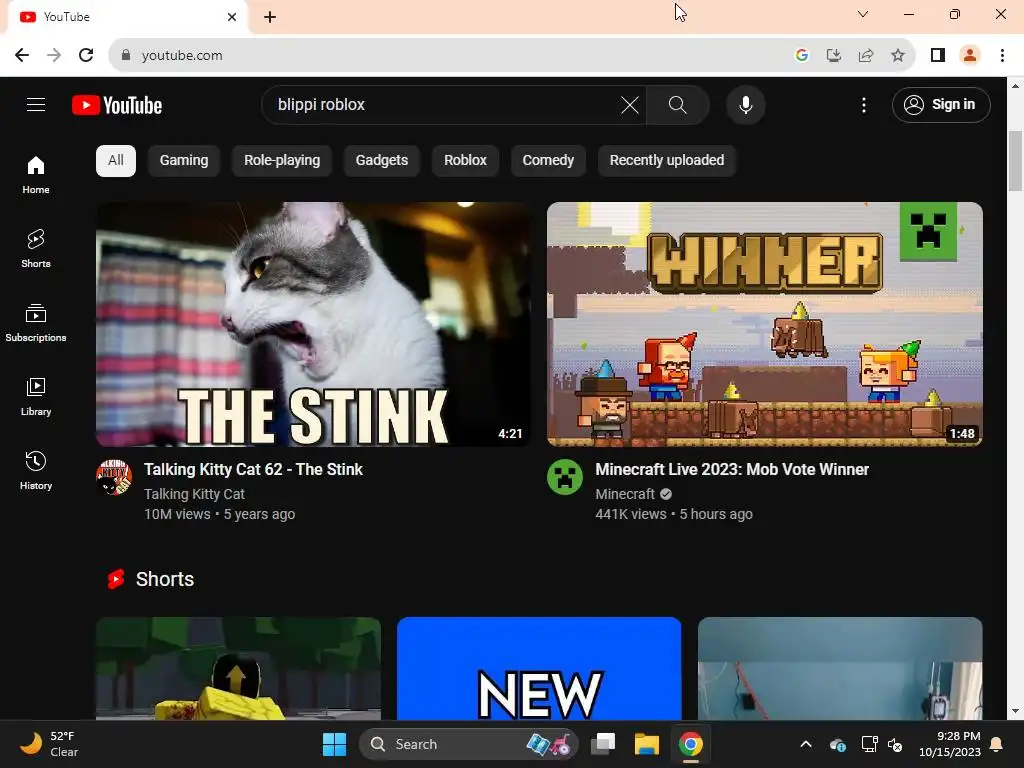Viewport: 1024px width, 768px height.
Task: Open Chrome three-dot menu
Action: tap(1002, 56)
